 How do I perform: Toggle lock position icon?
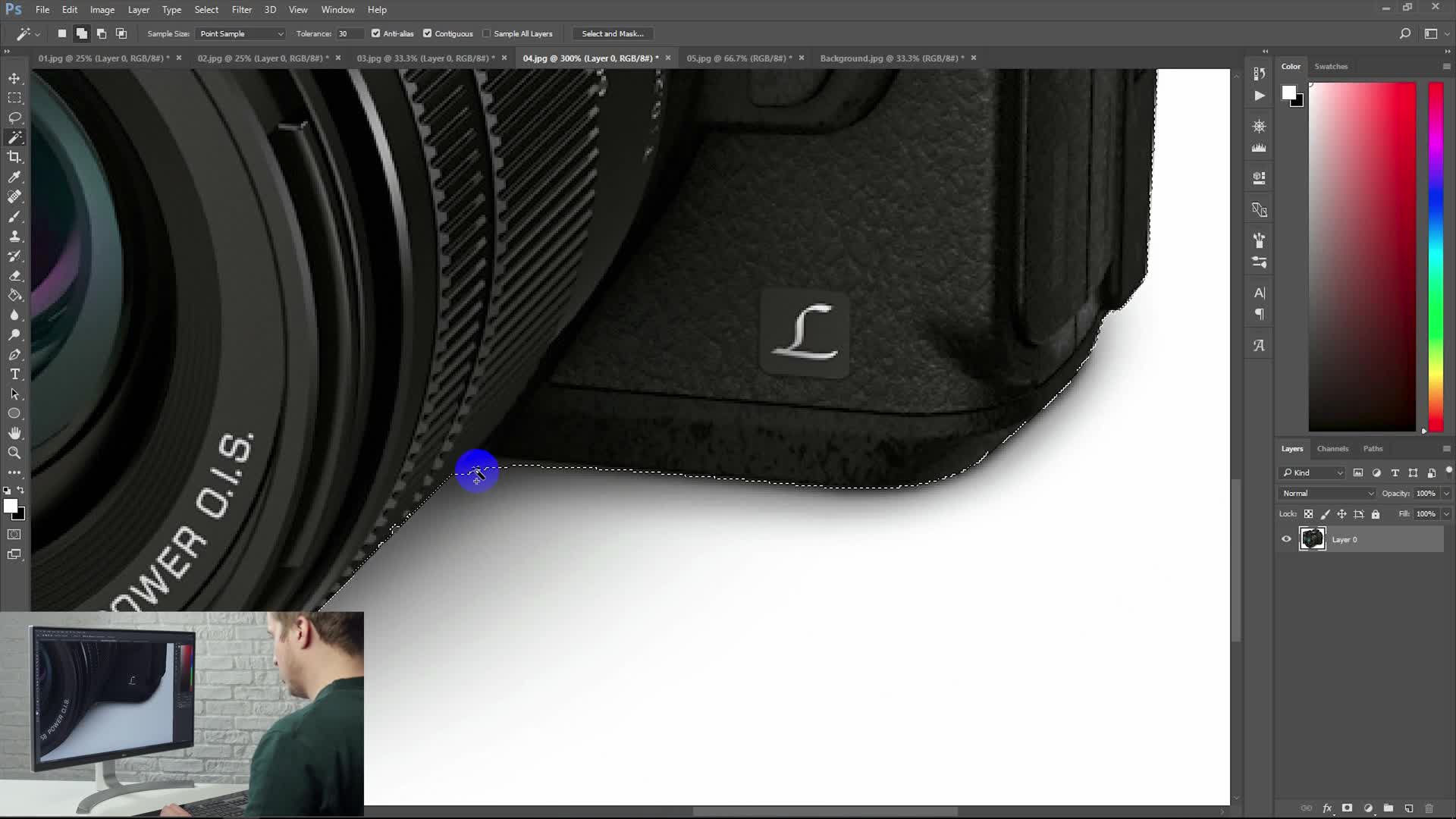1341,514
